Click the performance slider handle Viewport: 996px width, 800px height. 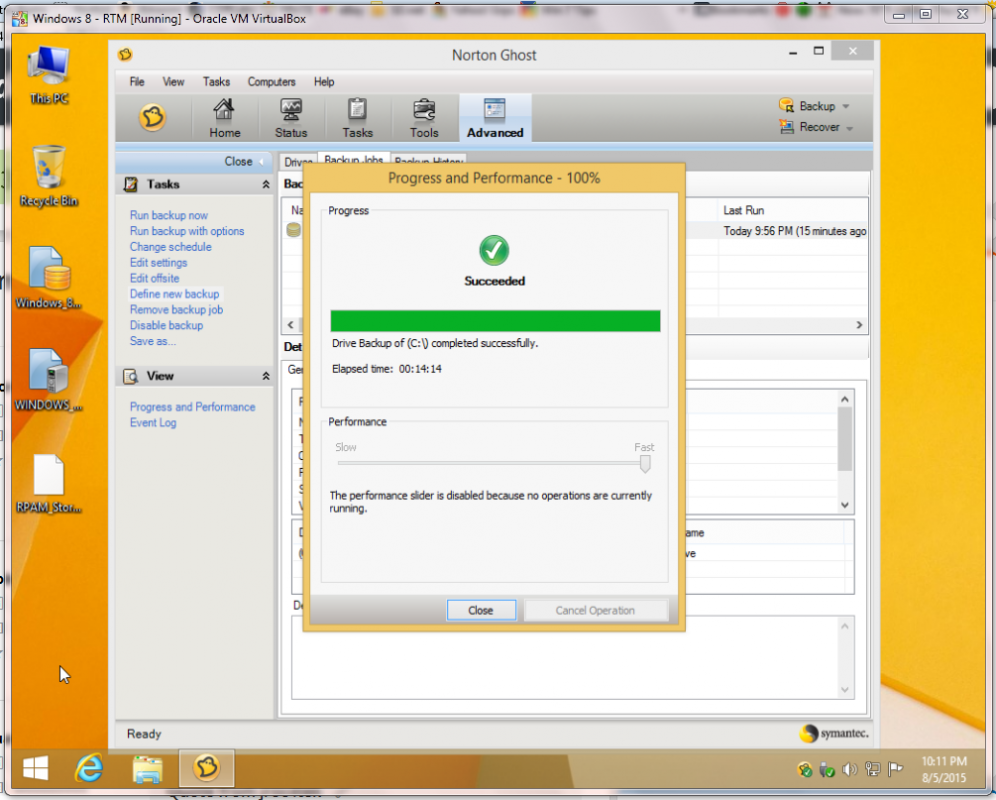point(645,464)
